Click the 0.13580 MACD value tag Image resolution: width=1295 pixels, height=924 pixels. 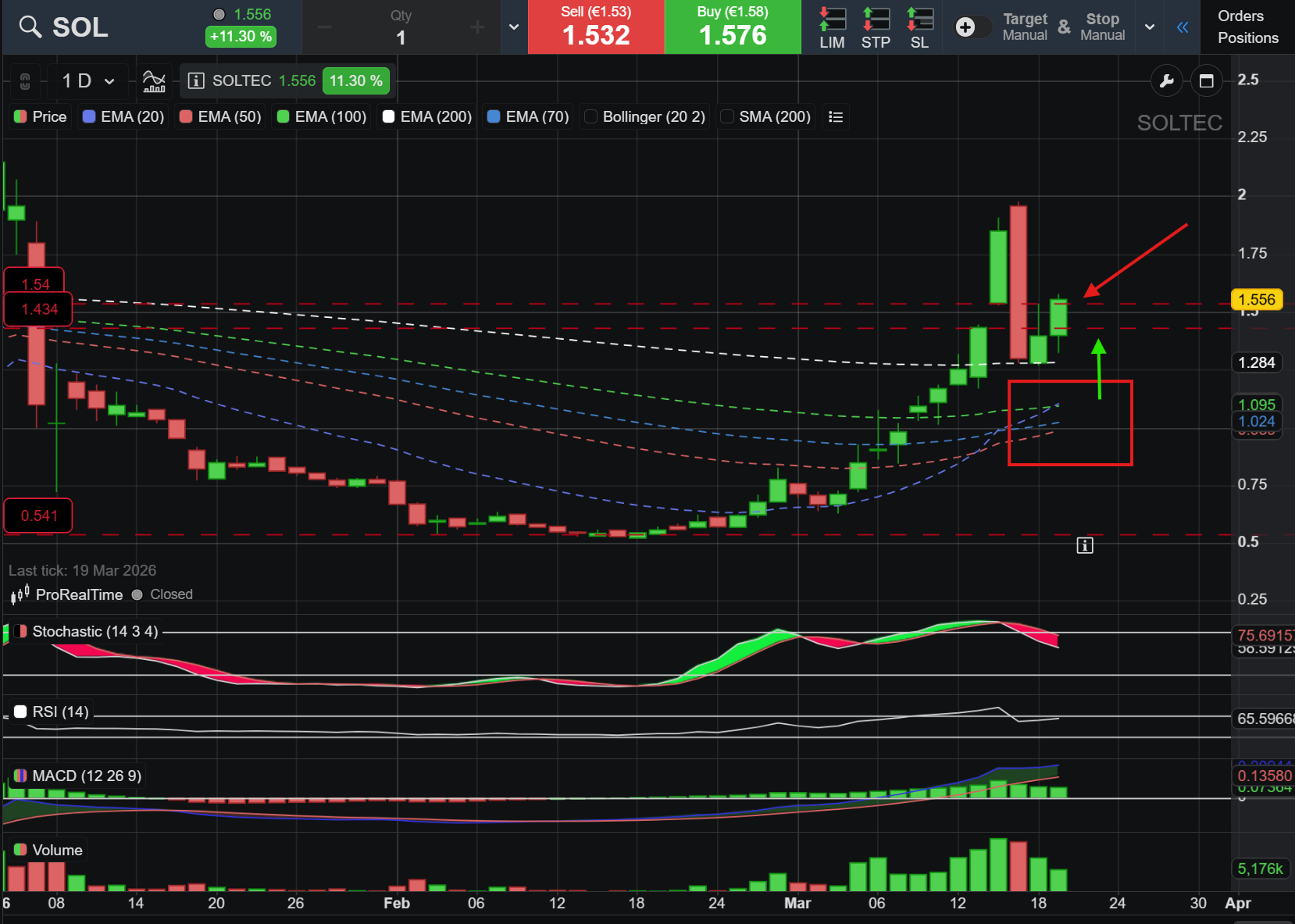tap(1264, 776)
